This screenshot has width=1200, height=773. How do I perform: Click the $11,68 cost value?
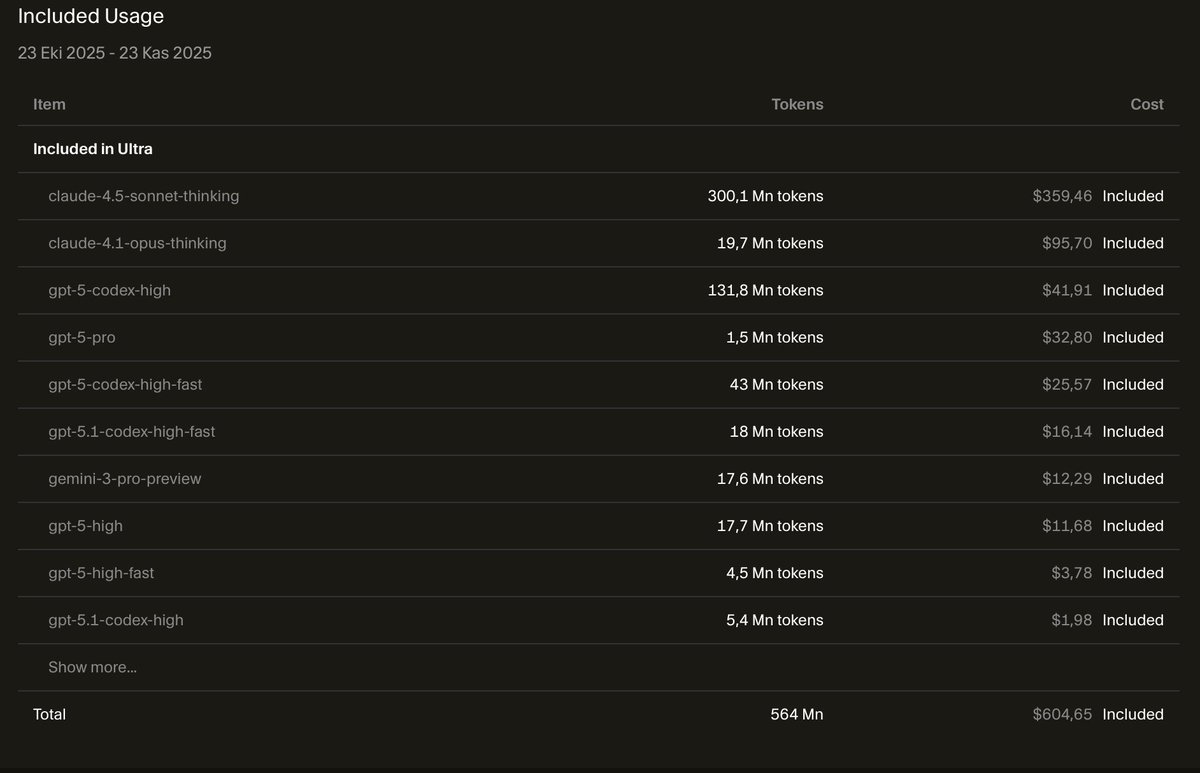coord(1067,525)
